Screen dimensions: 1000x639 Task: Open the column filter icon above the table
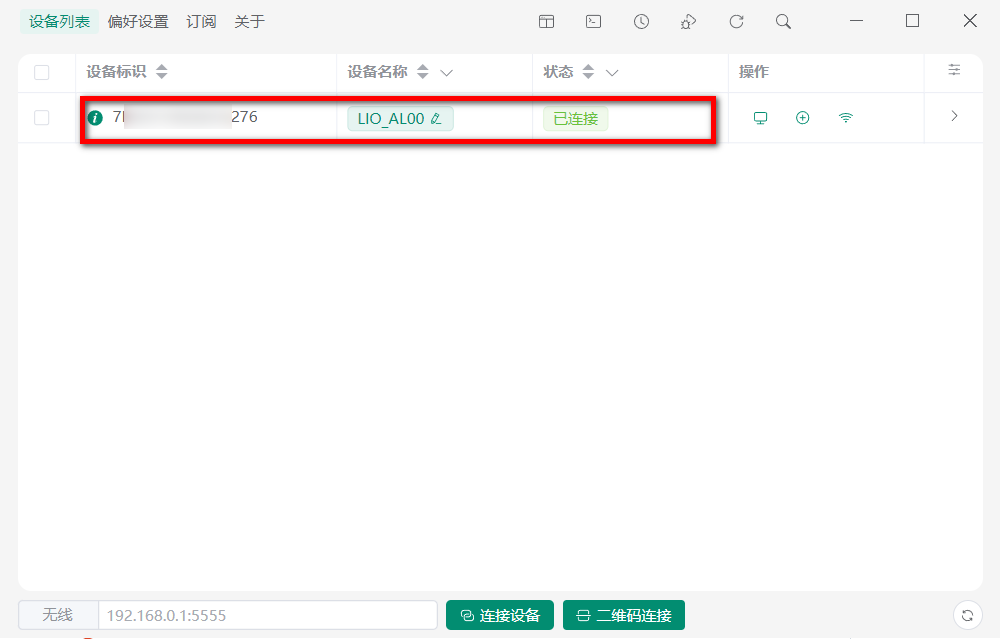954,71
